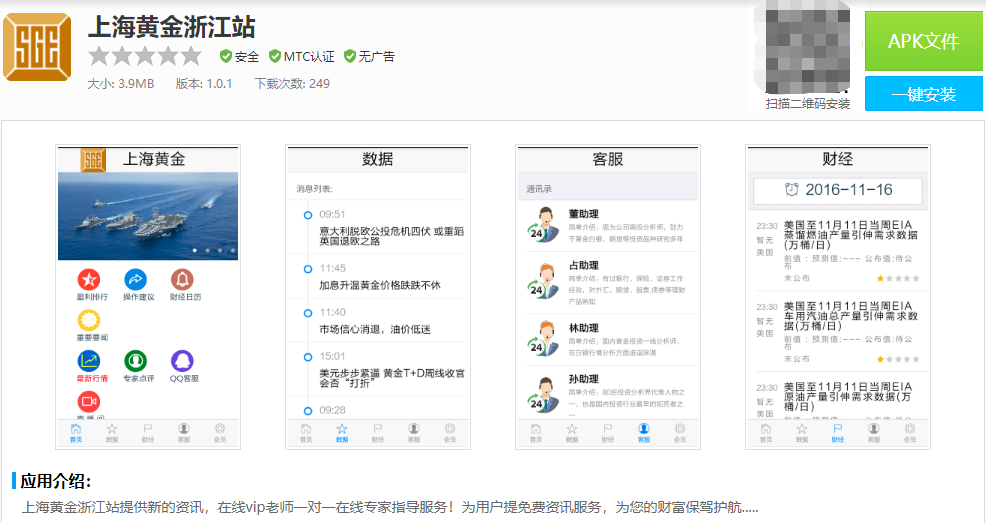This screenshot has height=523, width=986.
Task: Select 董助理 customer service avatar
Action: pyautogui.click(x=543, y=225)
